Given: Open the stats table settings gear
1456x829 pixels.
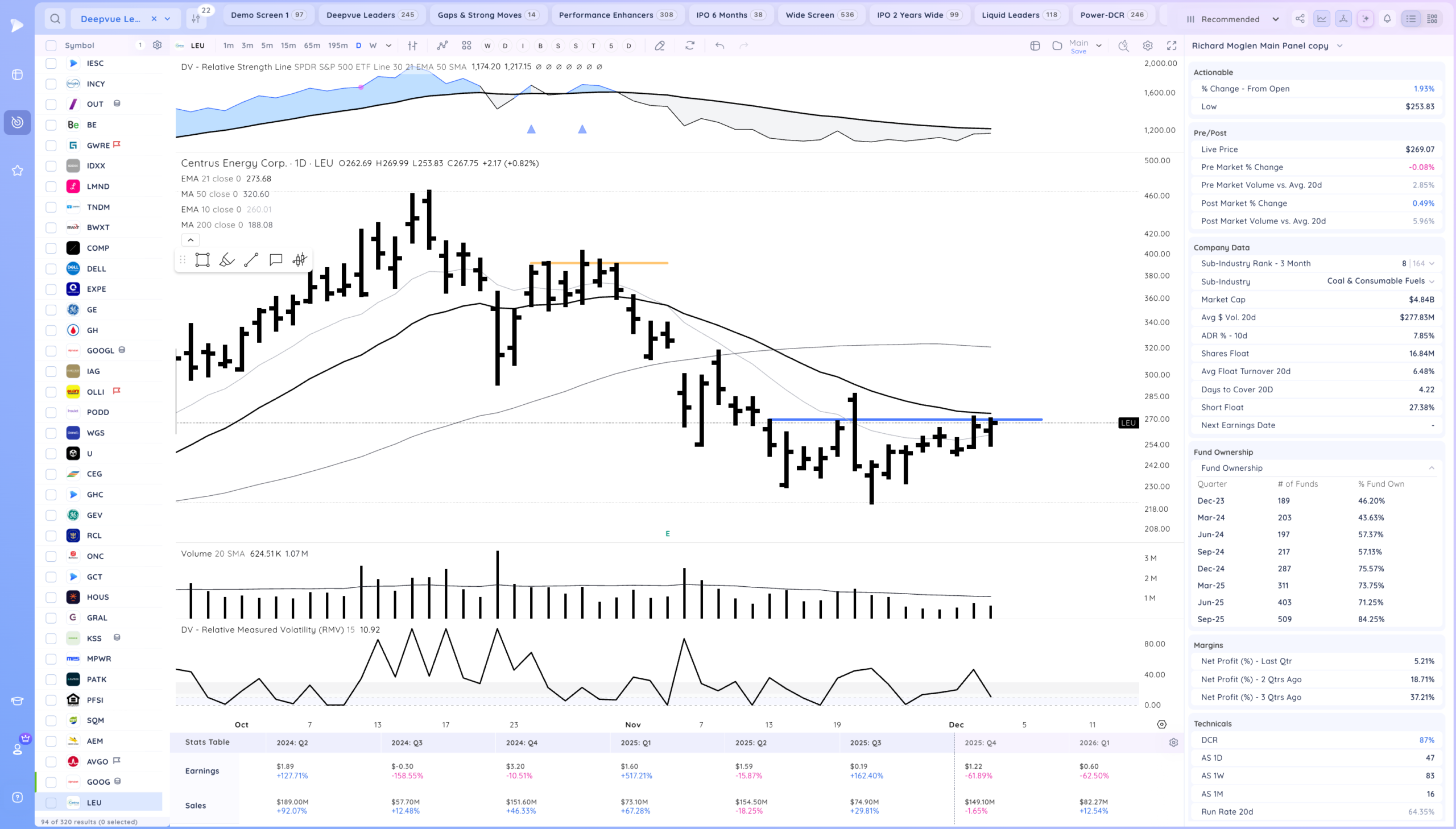Looking at the screenshot, I should 1173,743.
